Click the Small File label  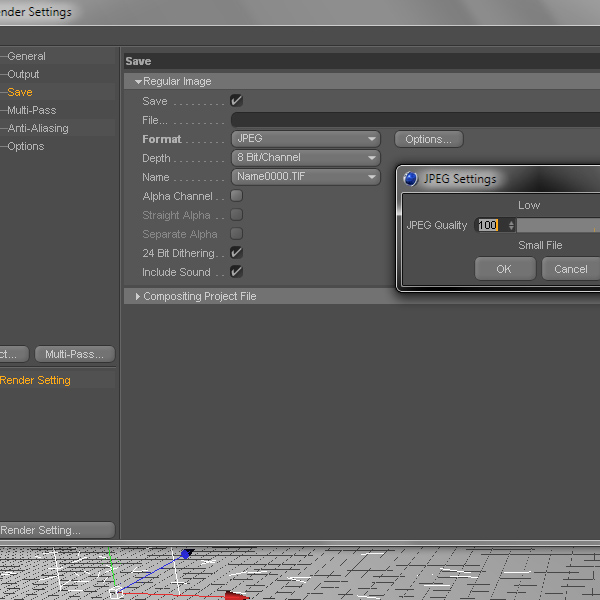tap(540, 245)
